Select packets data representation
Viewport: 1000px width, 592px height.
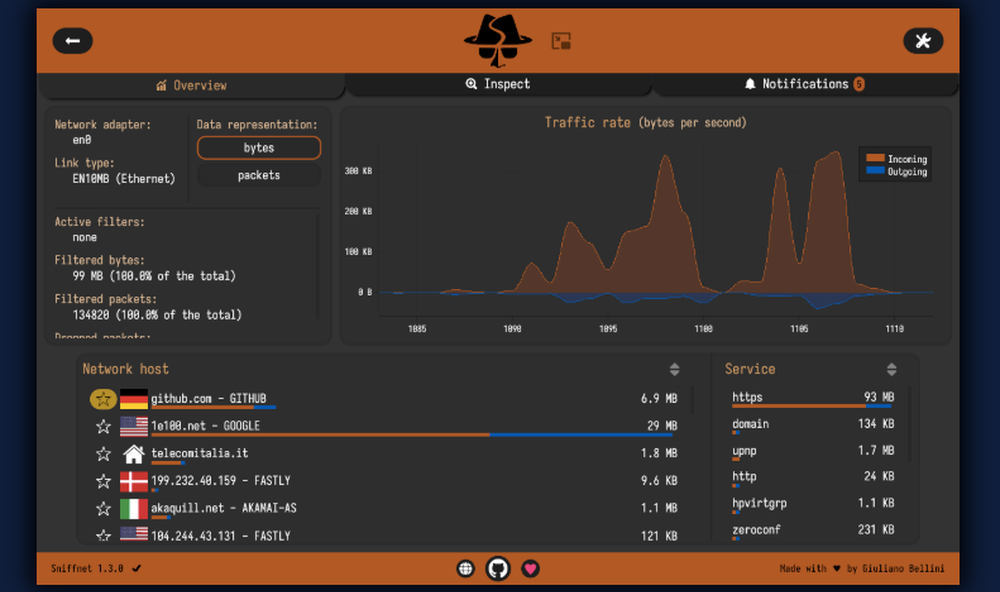pyautogui.click(x=259, y=175)
